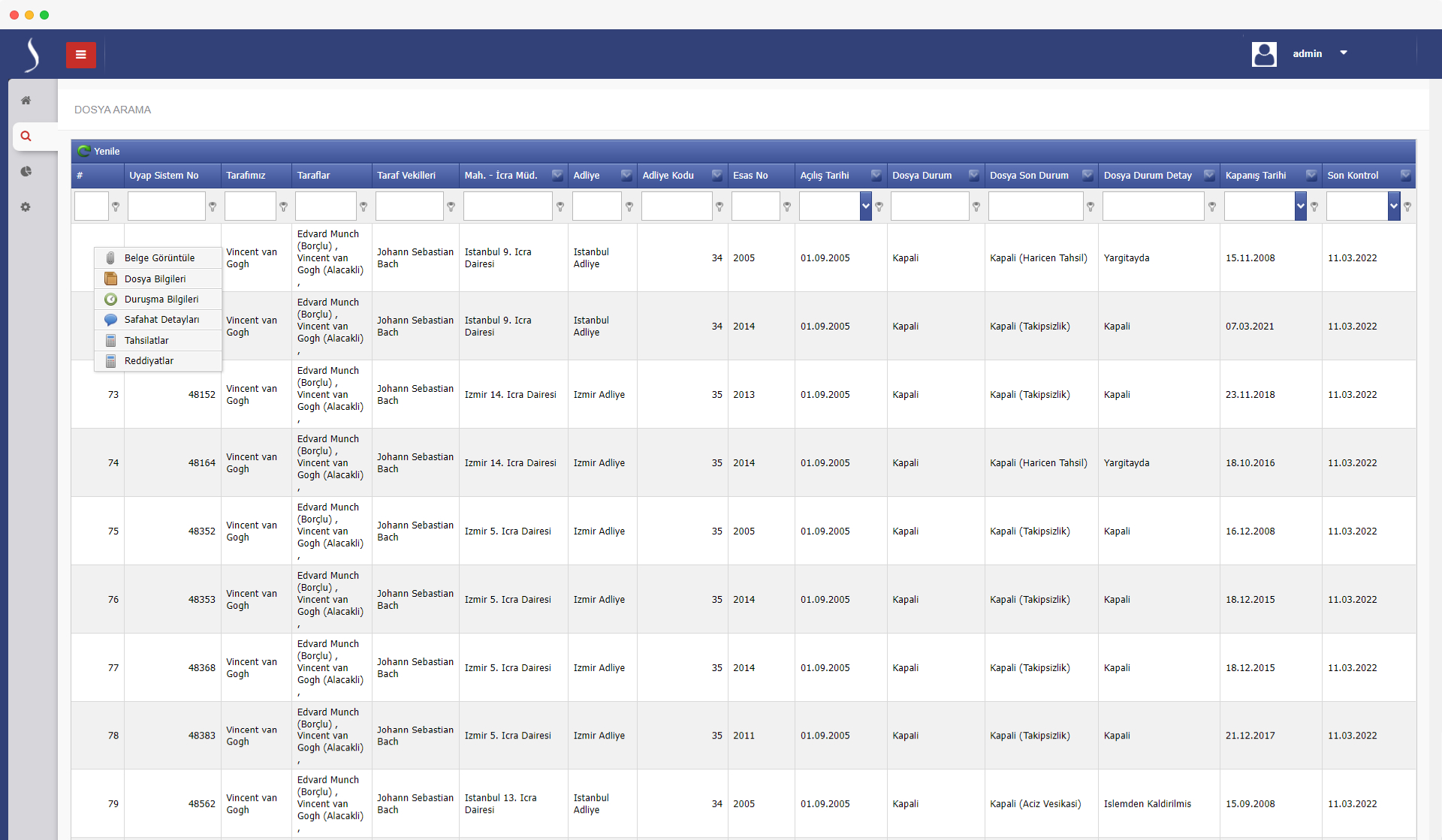The width and height of the screenshot is (1442, 840).
Task: Select Tahsilatlar in the context menu
Action: coord(146,341)
